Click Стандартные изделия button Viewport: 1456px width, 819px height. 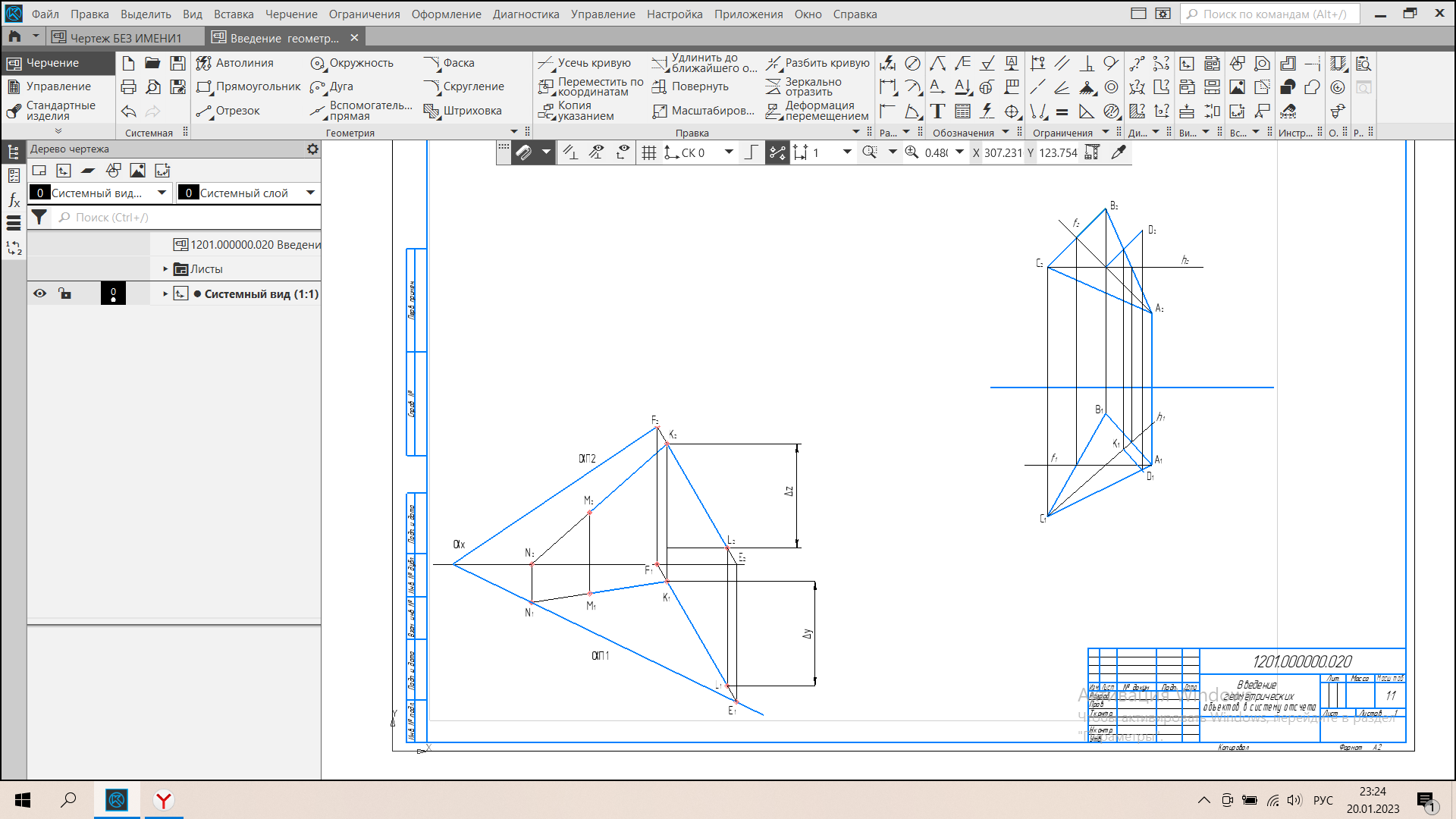(58, 111)
